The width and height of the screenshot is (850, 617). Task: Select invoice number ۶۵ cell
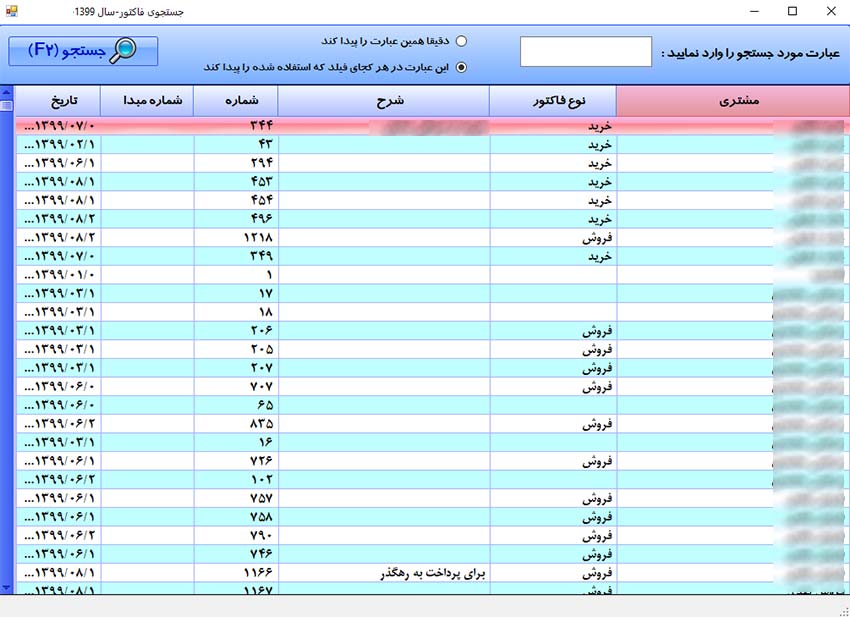(x=236, y=405)
